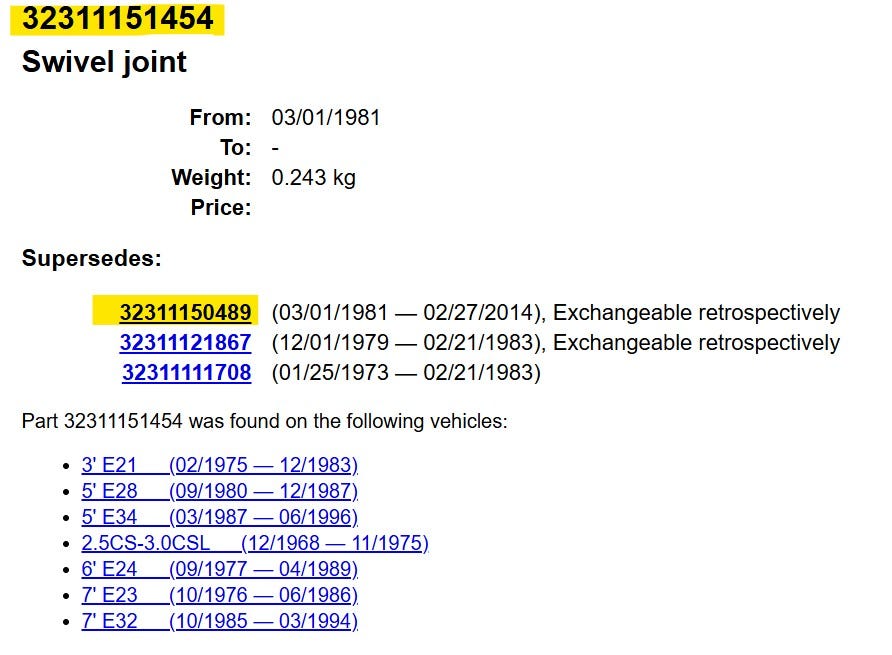Click the highlighted part number 32311151454 heading
This screenshot has width=892, height=655.
point(117,18)
